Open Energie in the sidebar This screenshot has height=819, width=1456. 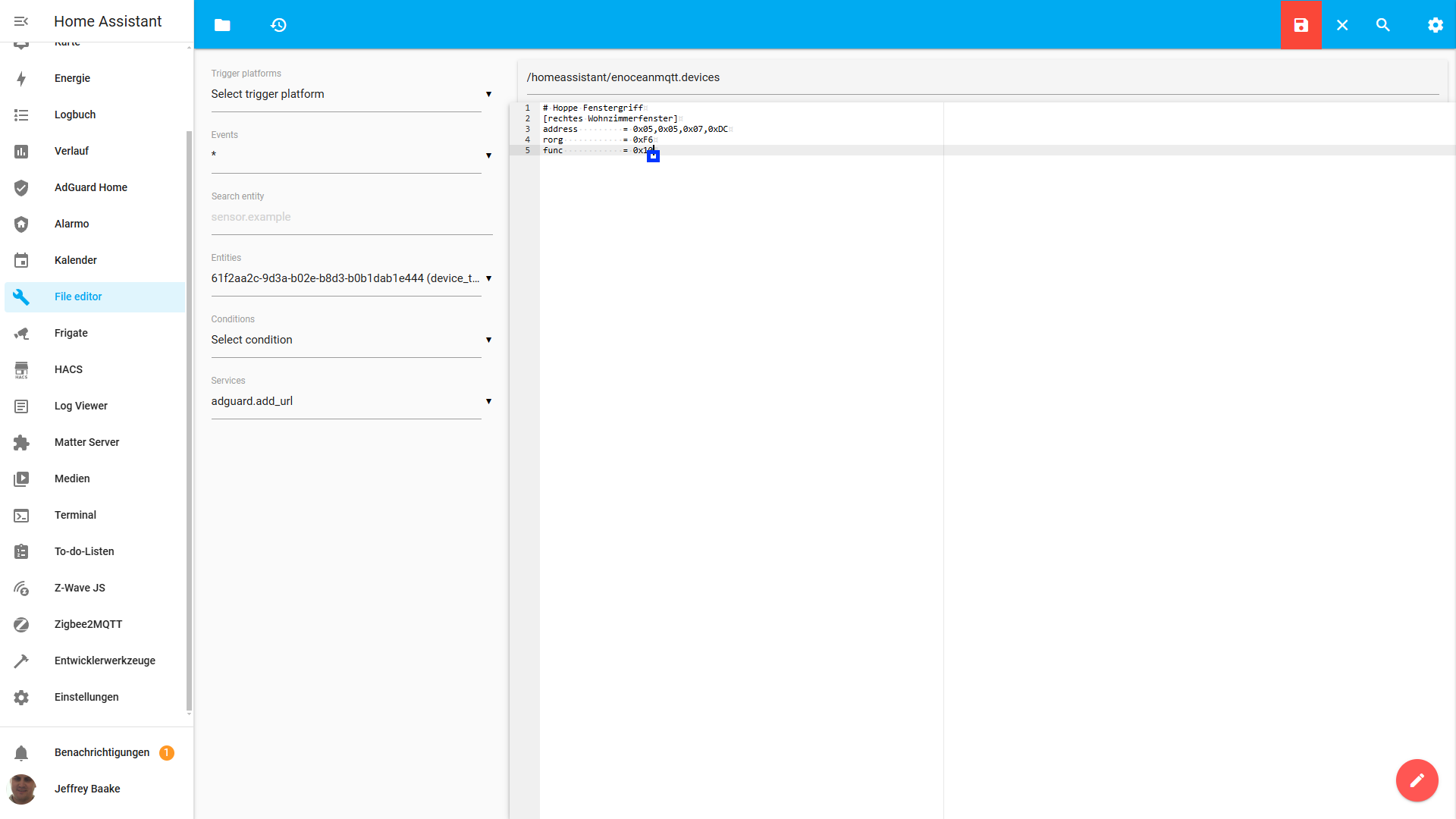(95, 78)
